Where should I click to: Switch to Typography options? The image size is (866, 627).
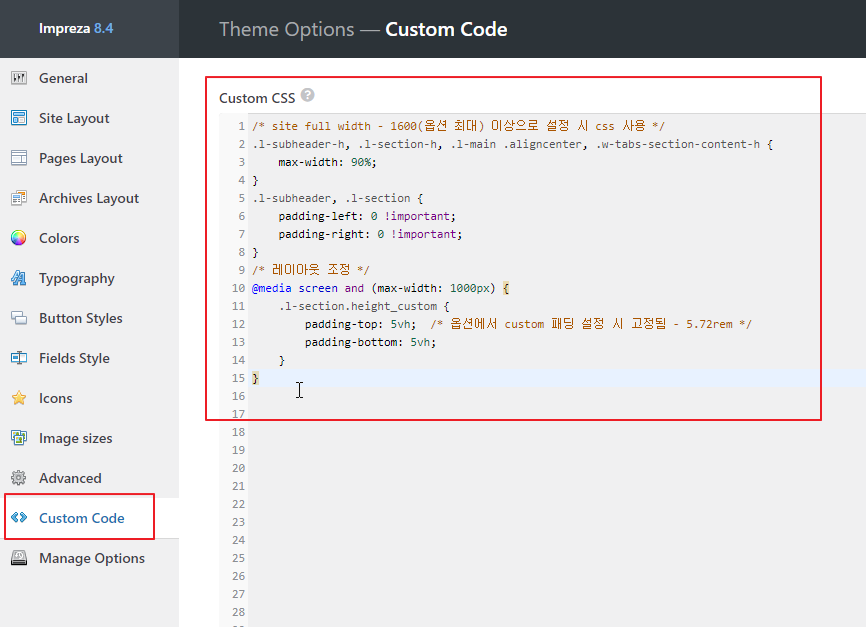[x=77, y=278]
